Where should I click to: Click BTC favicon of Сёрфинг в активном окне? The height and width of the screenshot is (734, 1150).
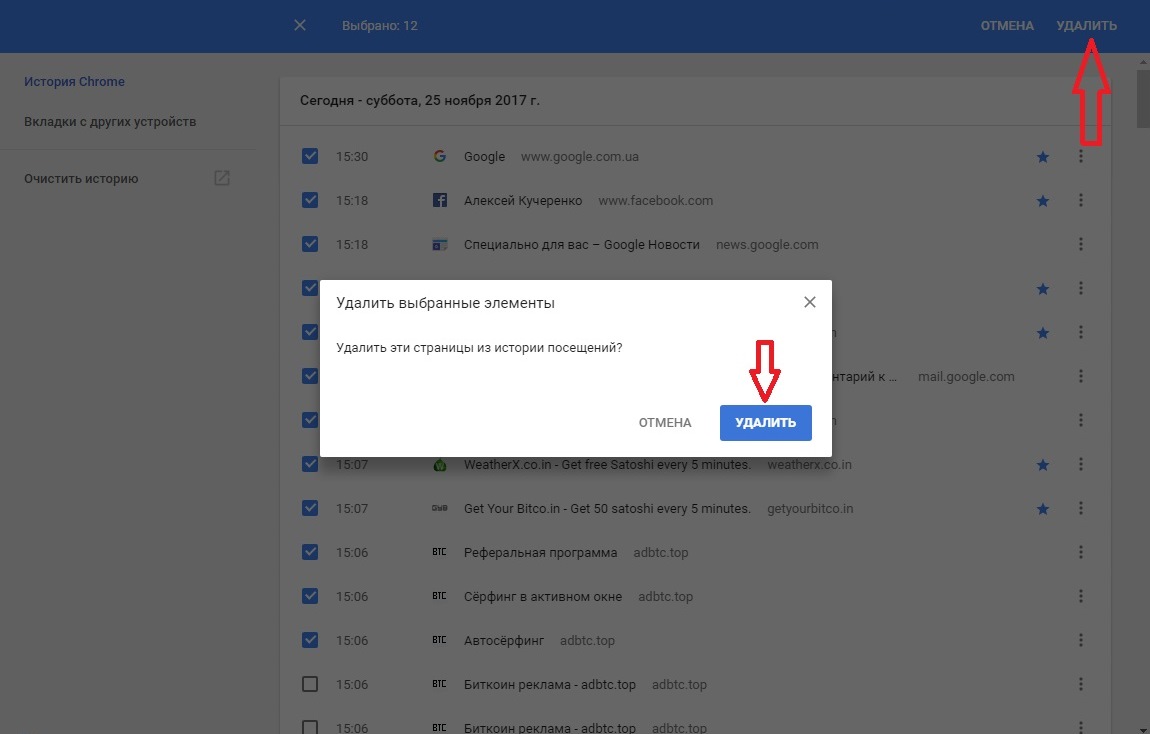[439, 596]
